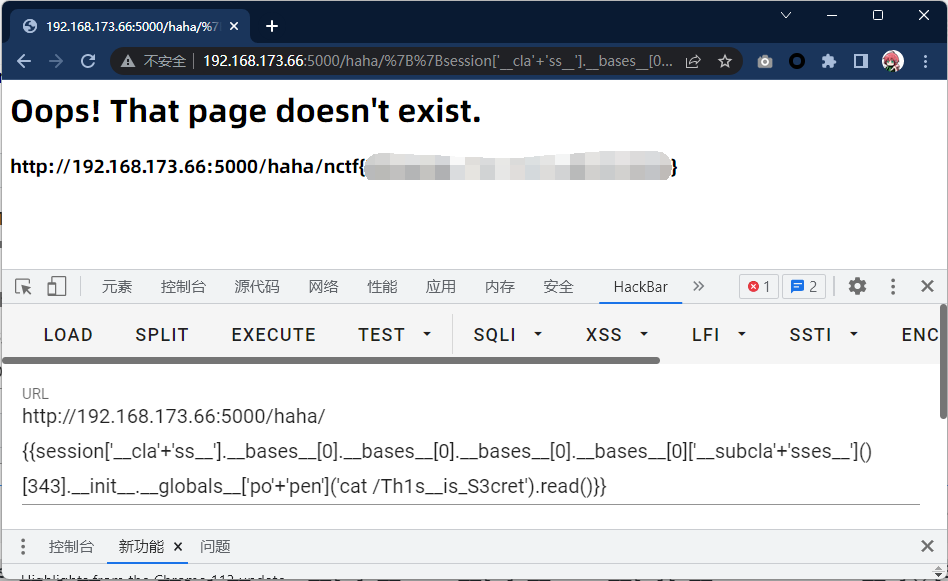The image size is (948, 581).
Task: Switch to the 网络 DevTools tab
Action: pyautogui.click(x=323, y=287)
